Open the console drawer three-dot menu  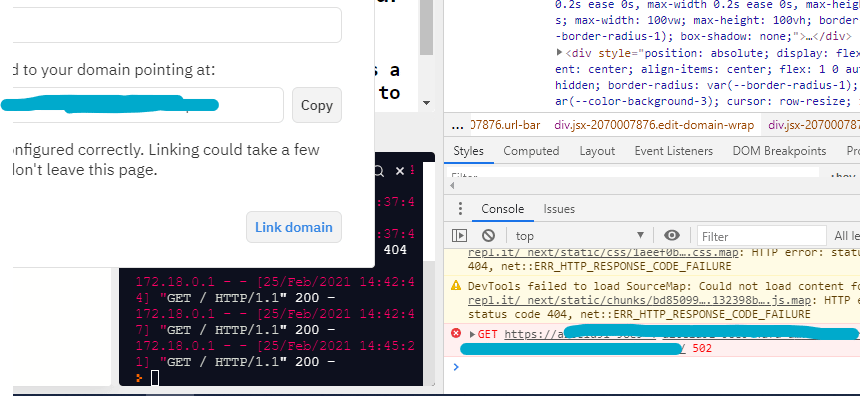(x=460, y=209)
